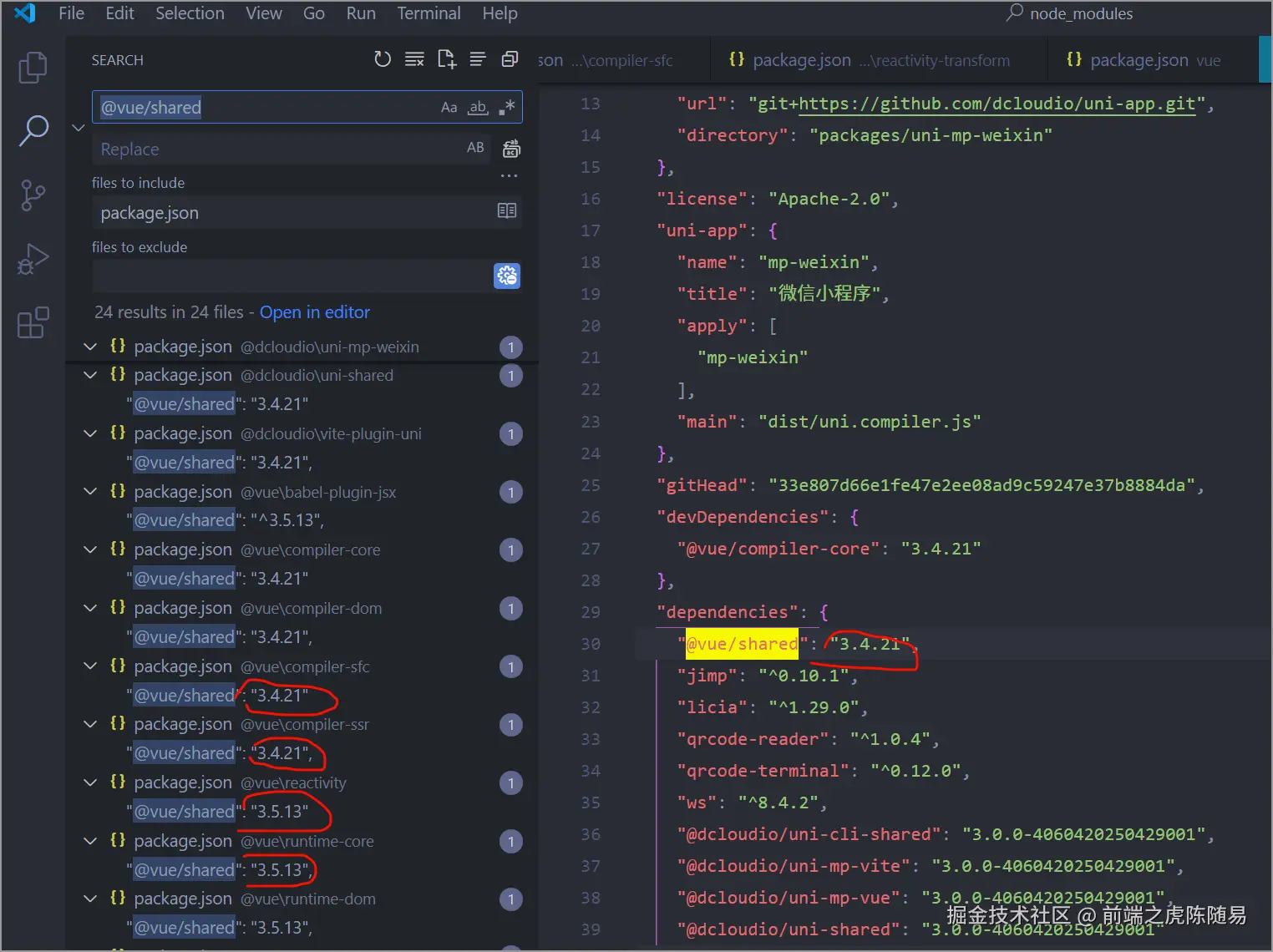Screen dimensions: 1273x952
Task: Toggle Use Regular Expression option
Action: click(x=506, y=107)
